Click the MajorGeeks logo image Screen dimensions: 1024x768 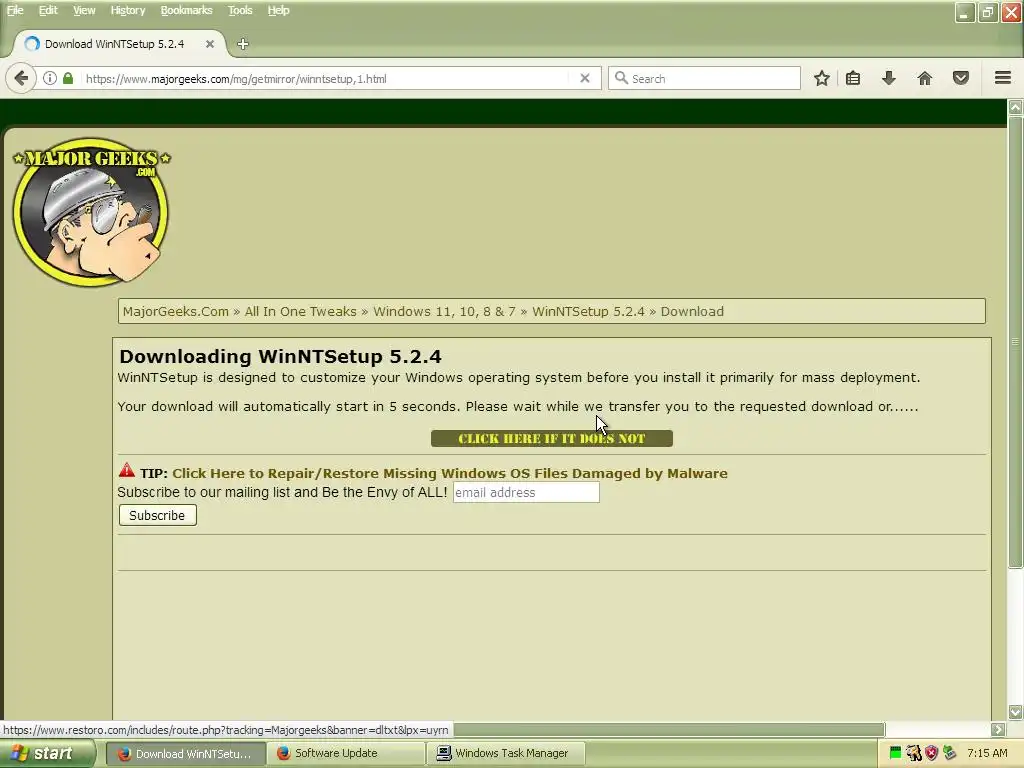click(x=91, y=212)
